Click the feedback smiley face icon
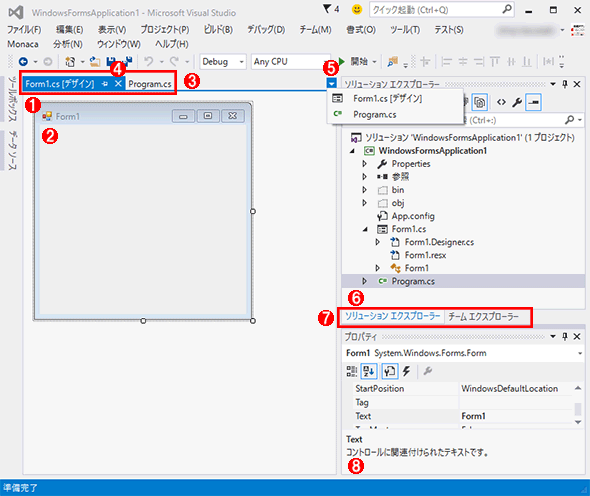The image size is (590, 496). (x=357, y=9)
